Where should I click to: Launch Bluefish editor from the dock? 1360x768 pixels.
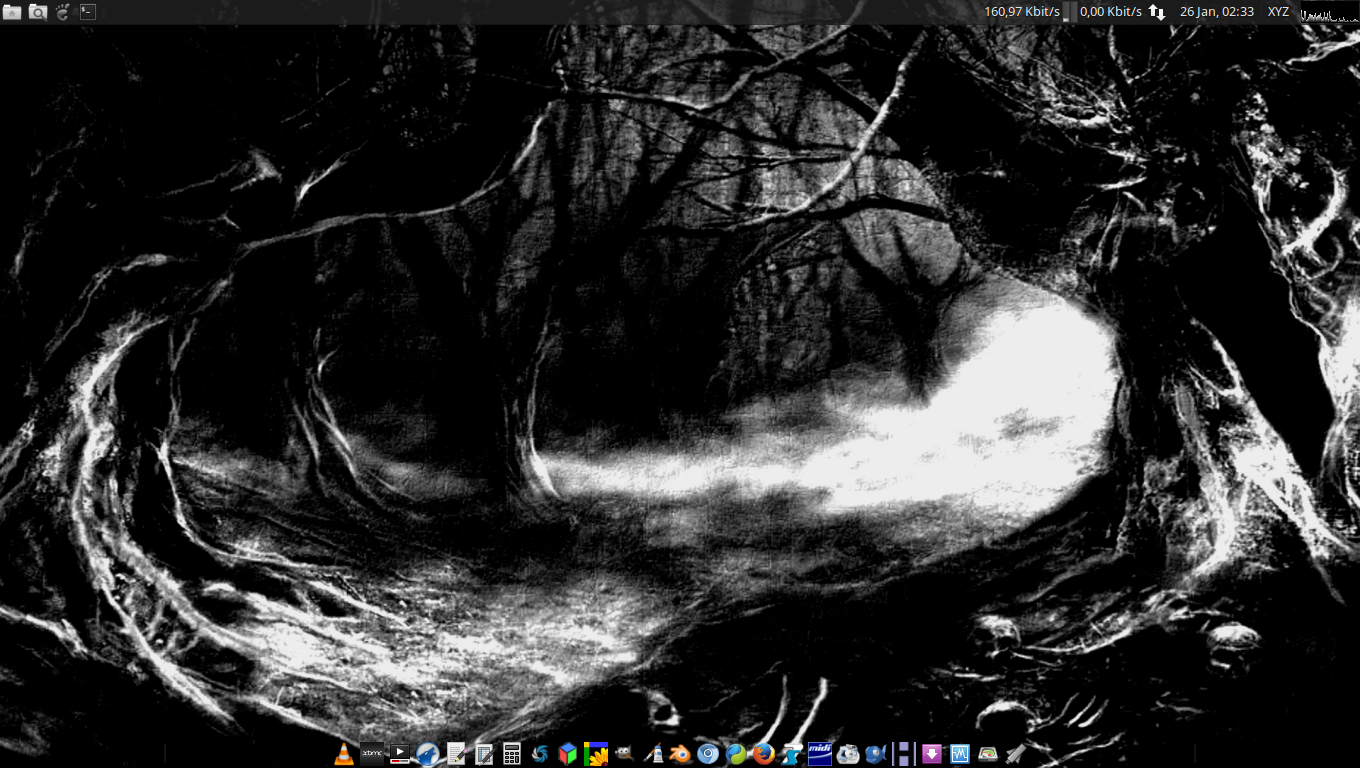pos(876,754)
